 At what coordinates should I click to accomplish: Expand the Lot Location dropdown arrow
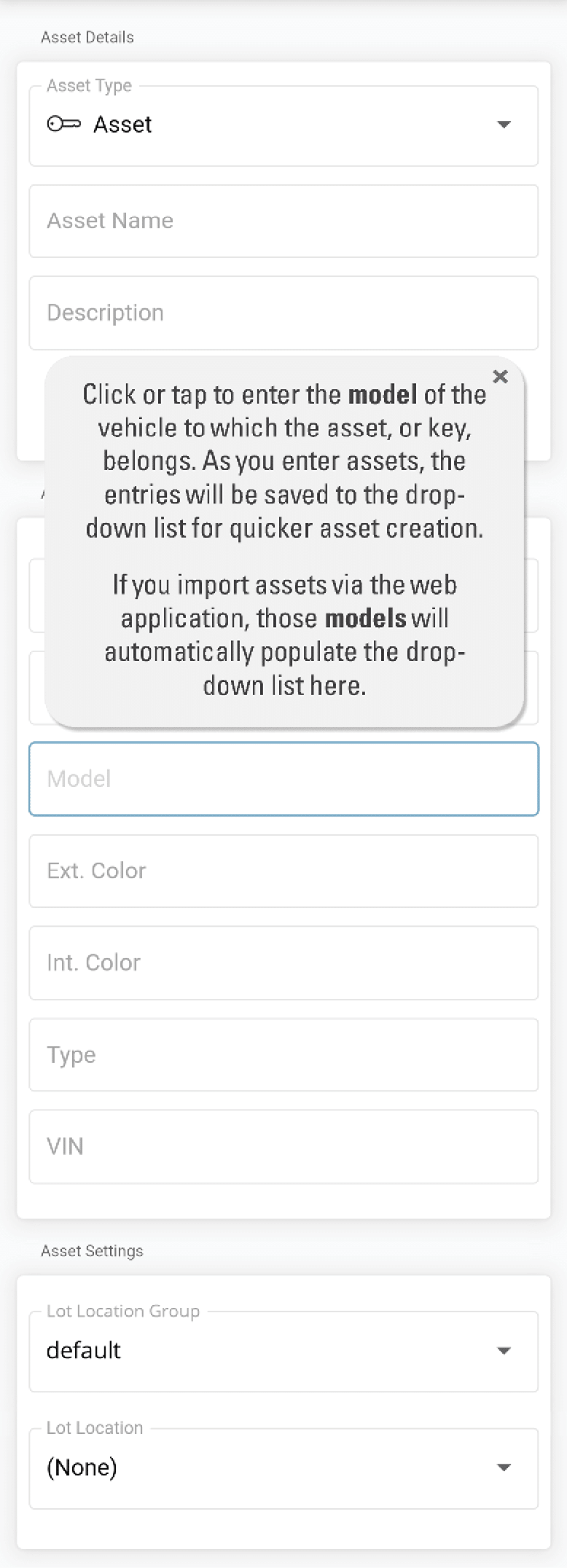(504, 1467)
